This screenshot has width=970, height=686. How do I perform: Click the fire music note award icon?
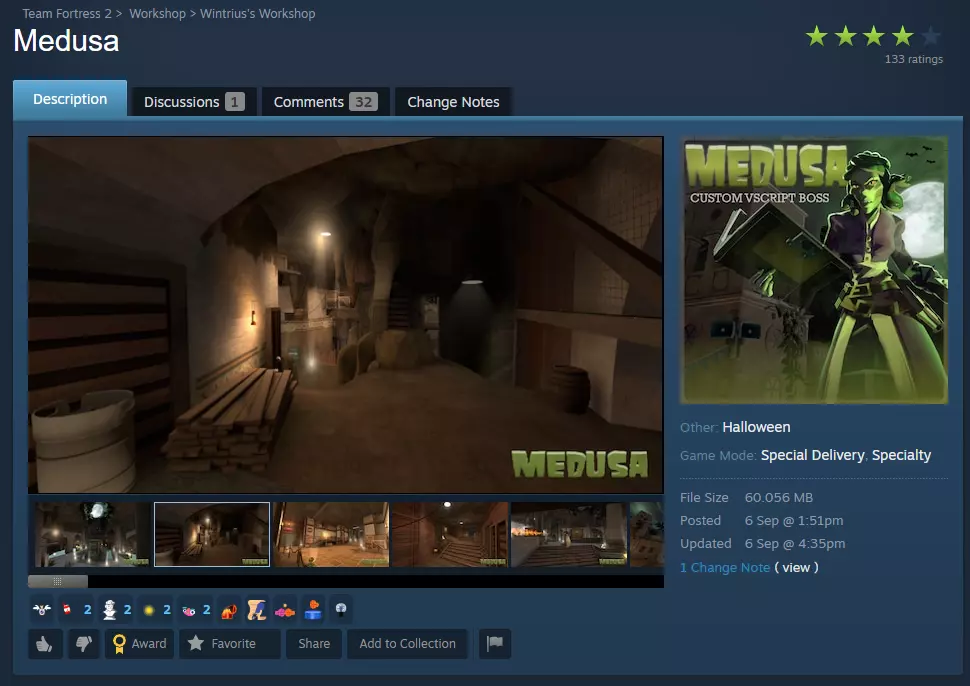click(229, 611)
